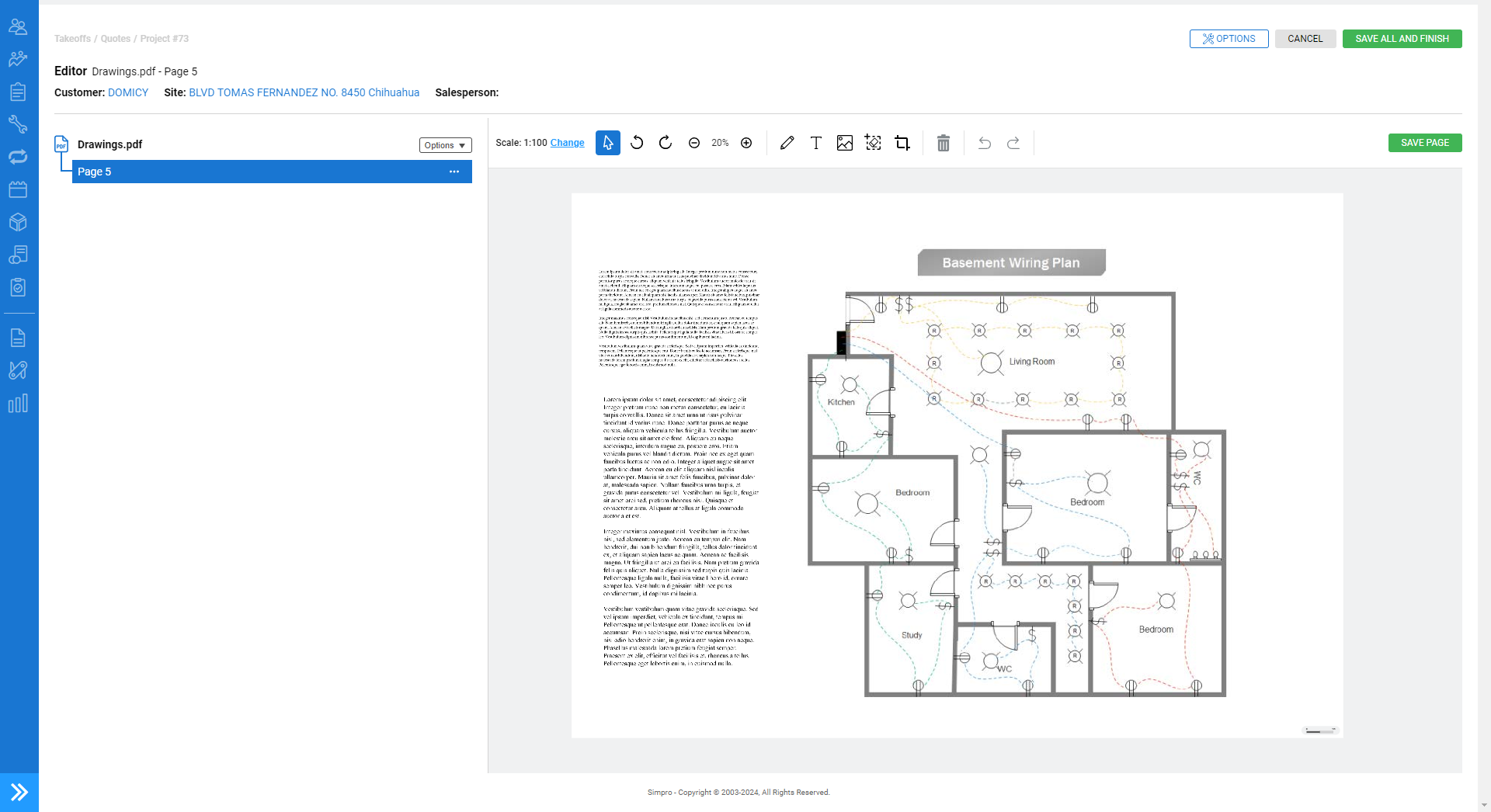The width and height of the screenshot is (1491, 812).
Task: Zoom out of the drawing
Action: coord(694,143)
